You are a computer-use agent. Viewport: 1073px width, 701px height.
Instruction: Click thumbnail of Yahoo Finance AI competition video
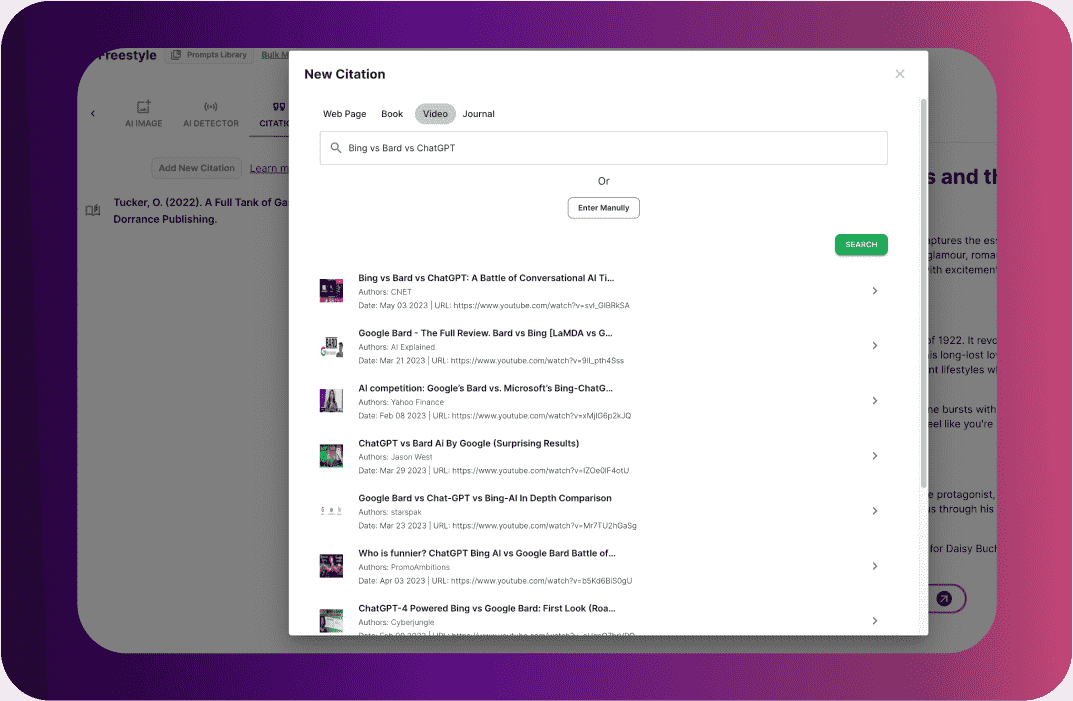(331, 400)
